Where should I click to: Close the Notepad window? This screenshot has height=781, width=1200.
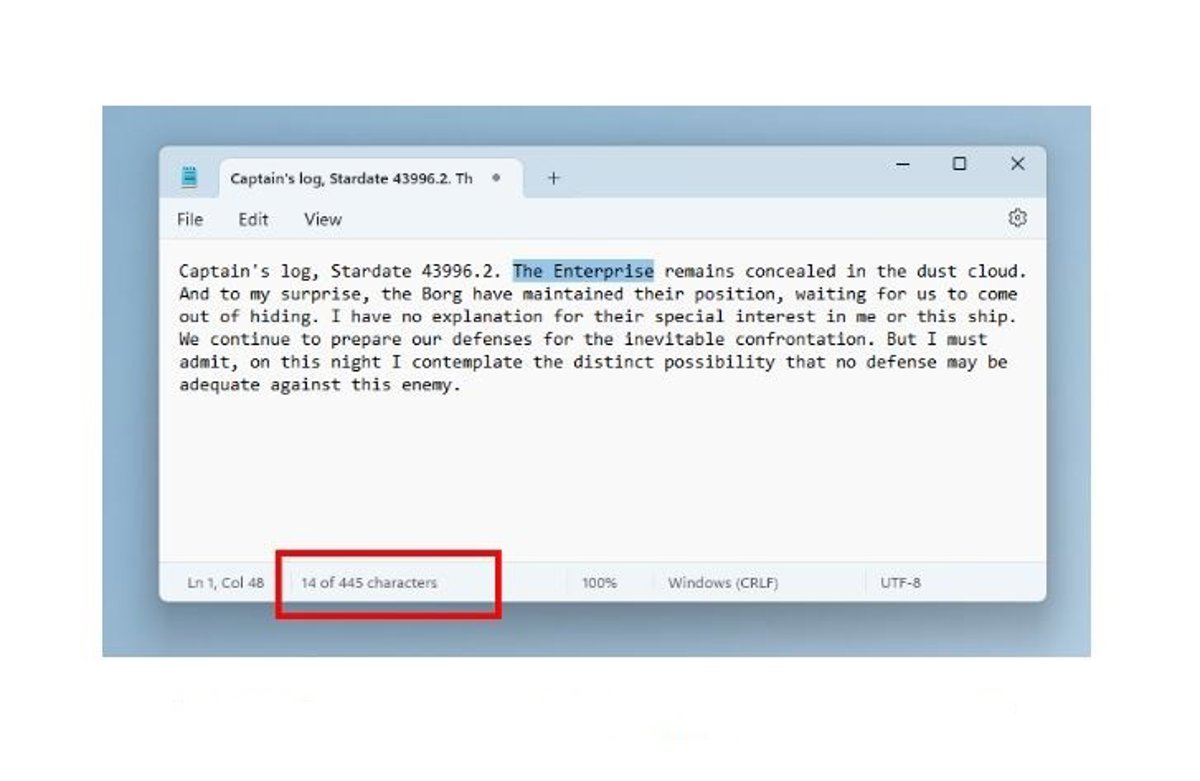point(1017,164)
